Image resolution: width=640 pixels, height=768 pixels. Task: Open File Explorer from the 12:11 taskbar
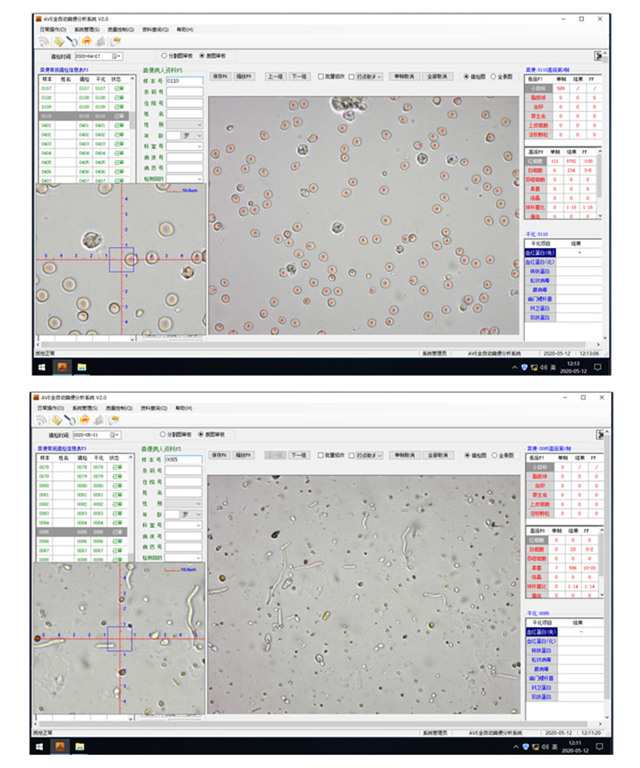pos(80,746)
